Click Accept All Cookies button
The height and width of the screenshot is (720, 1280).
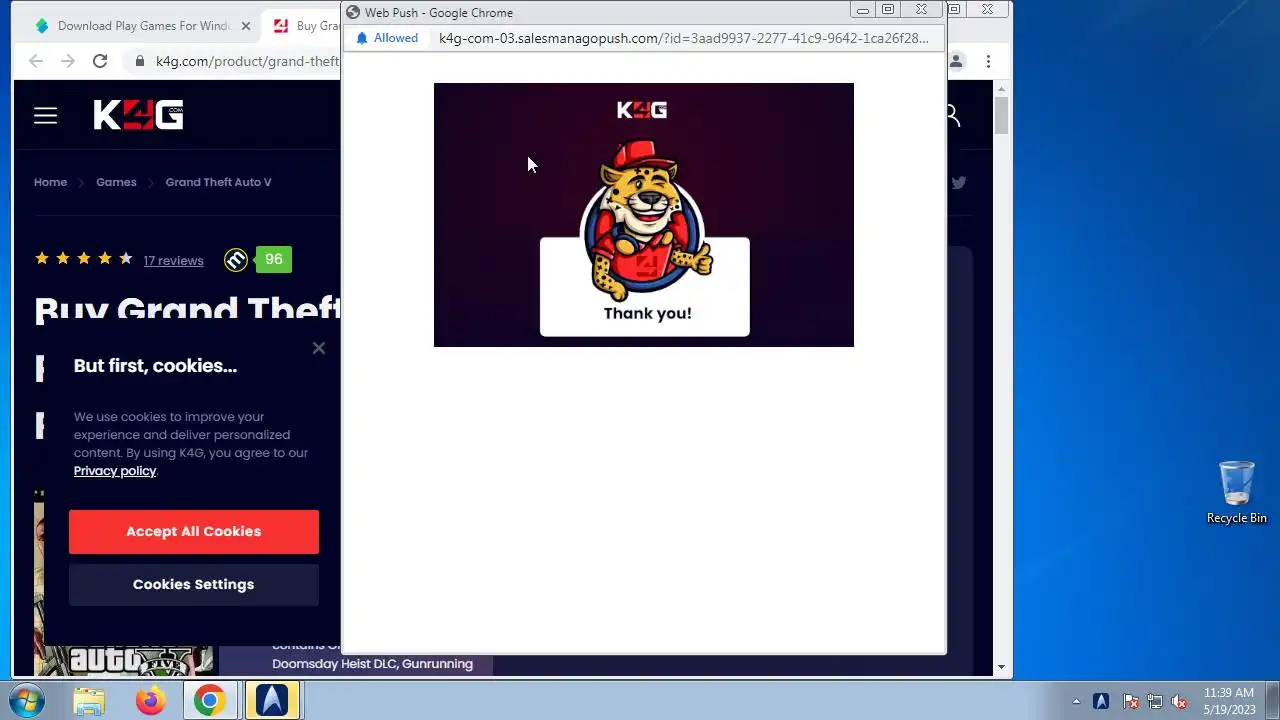tap(194, 531)
